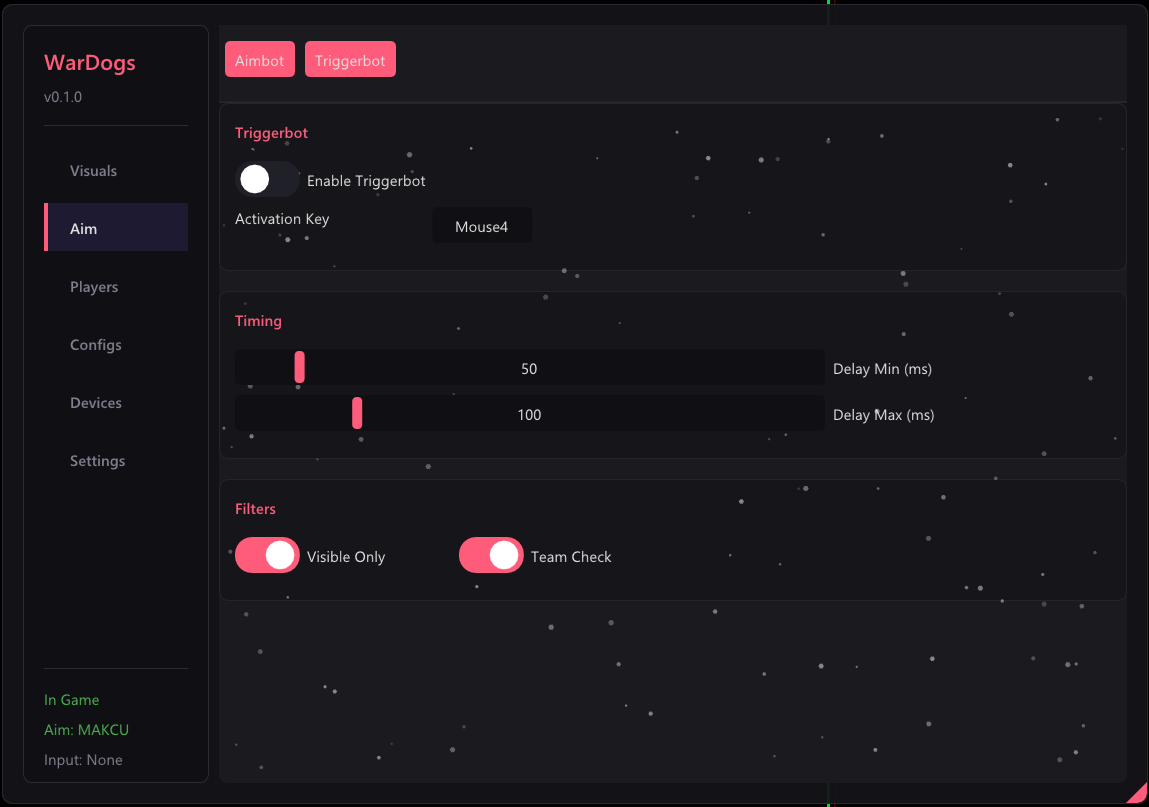1149x807 pixels.
Task: Switch to the Aimbot tab
Action: coord(259,59)
